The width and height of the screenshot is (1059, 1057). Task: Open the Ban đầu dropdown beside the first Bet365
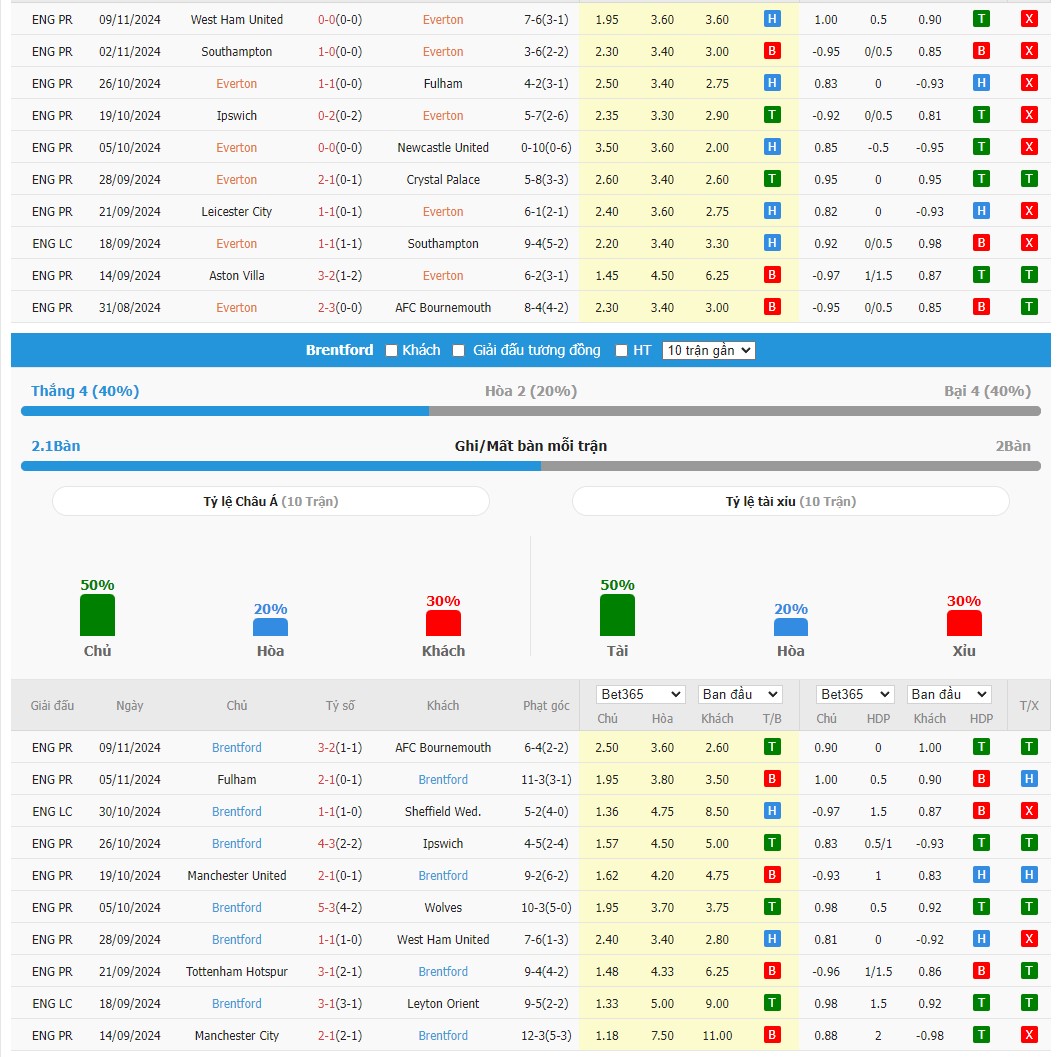pos(740,694)
